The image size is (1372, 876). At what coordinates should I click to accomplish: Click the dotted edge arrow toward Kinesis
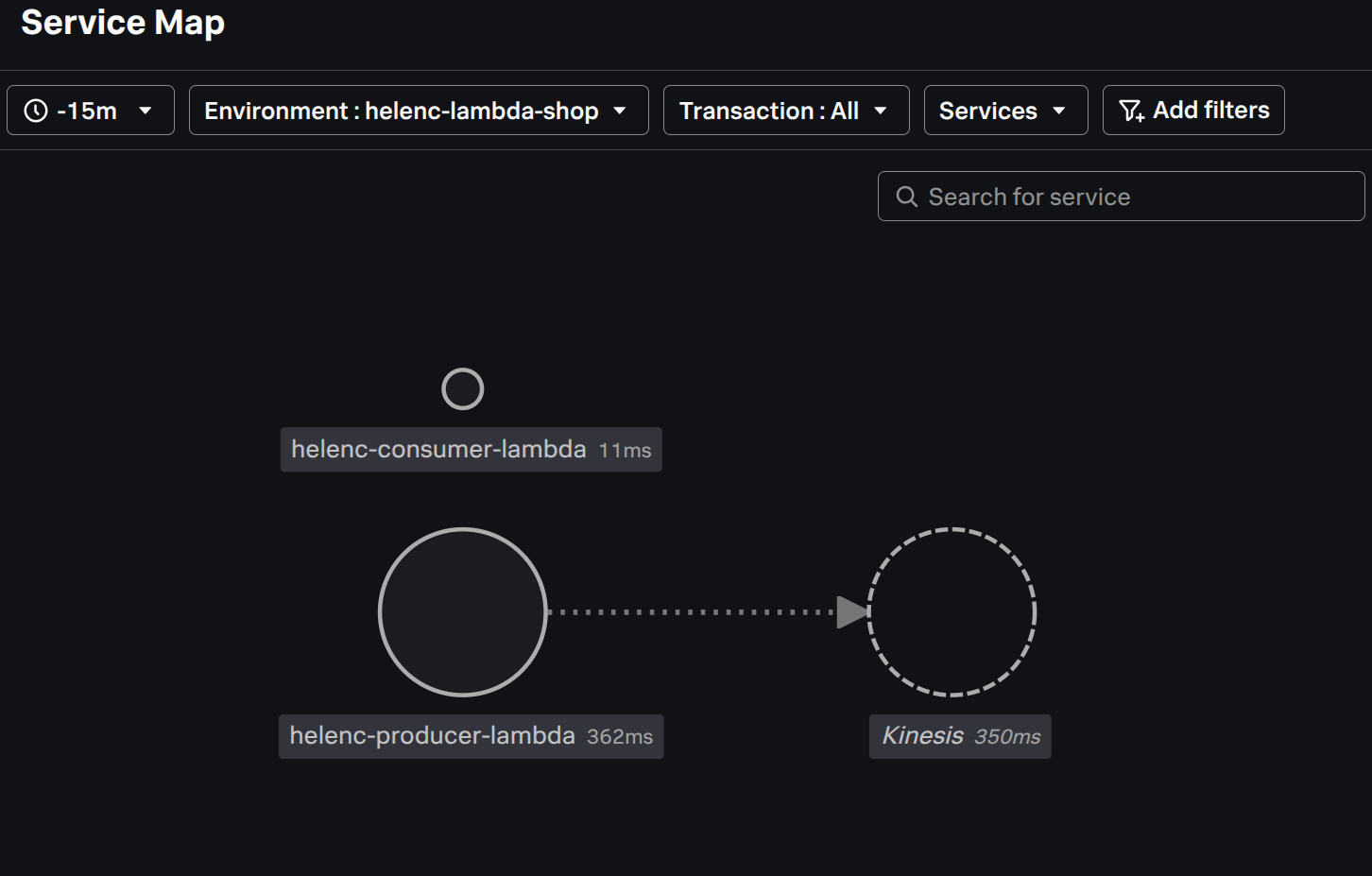click(708, 612)
